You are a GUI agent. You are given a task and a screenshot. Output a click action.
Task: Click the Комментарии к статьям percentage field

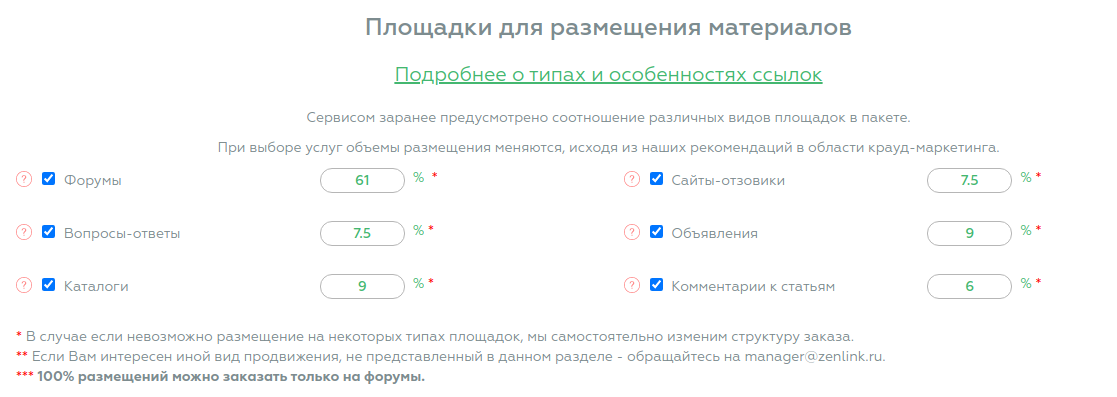coord(970,286)
